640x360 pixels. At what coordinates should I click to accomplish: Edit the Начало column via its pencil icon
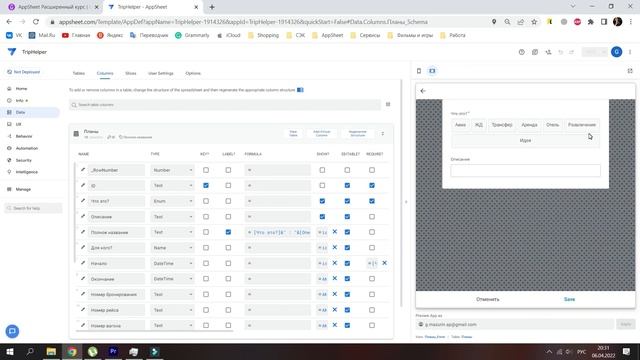[x=83, y=263]
